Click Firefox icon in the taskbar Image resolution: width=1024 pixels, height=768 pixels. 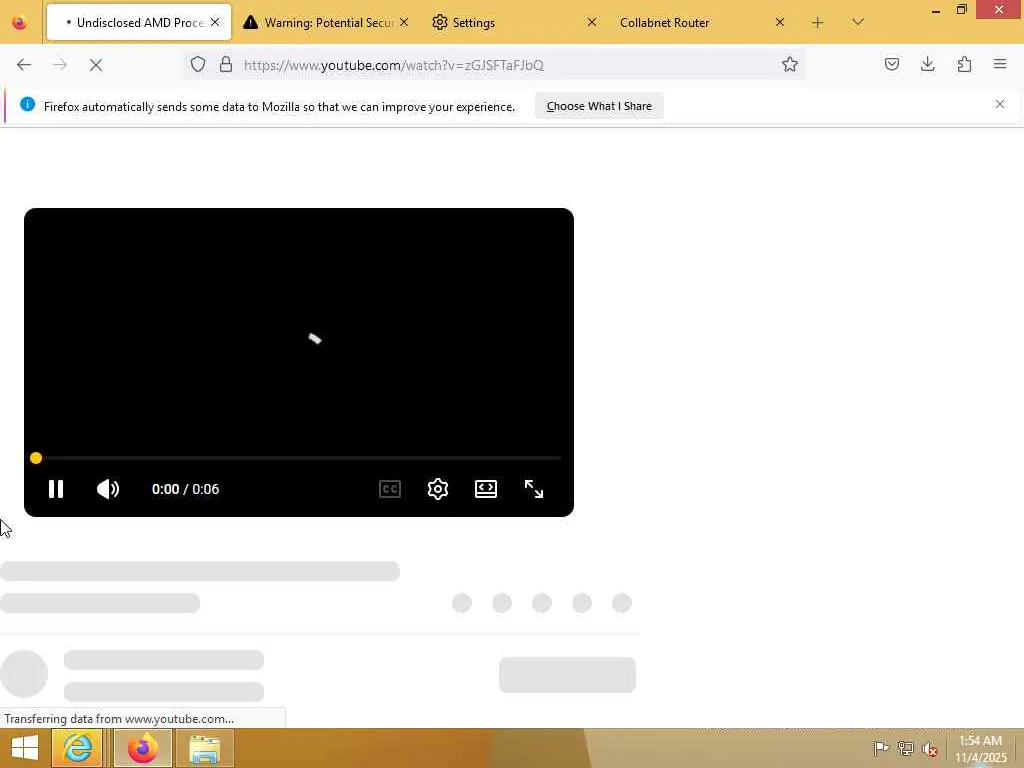pyautogui.click(x=142, y=748)
